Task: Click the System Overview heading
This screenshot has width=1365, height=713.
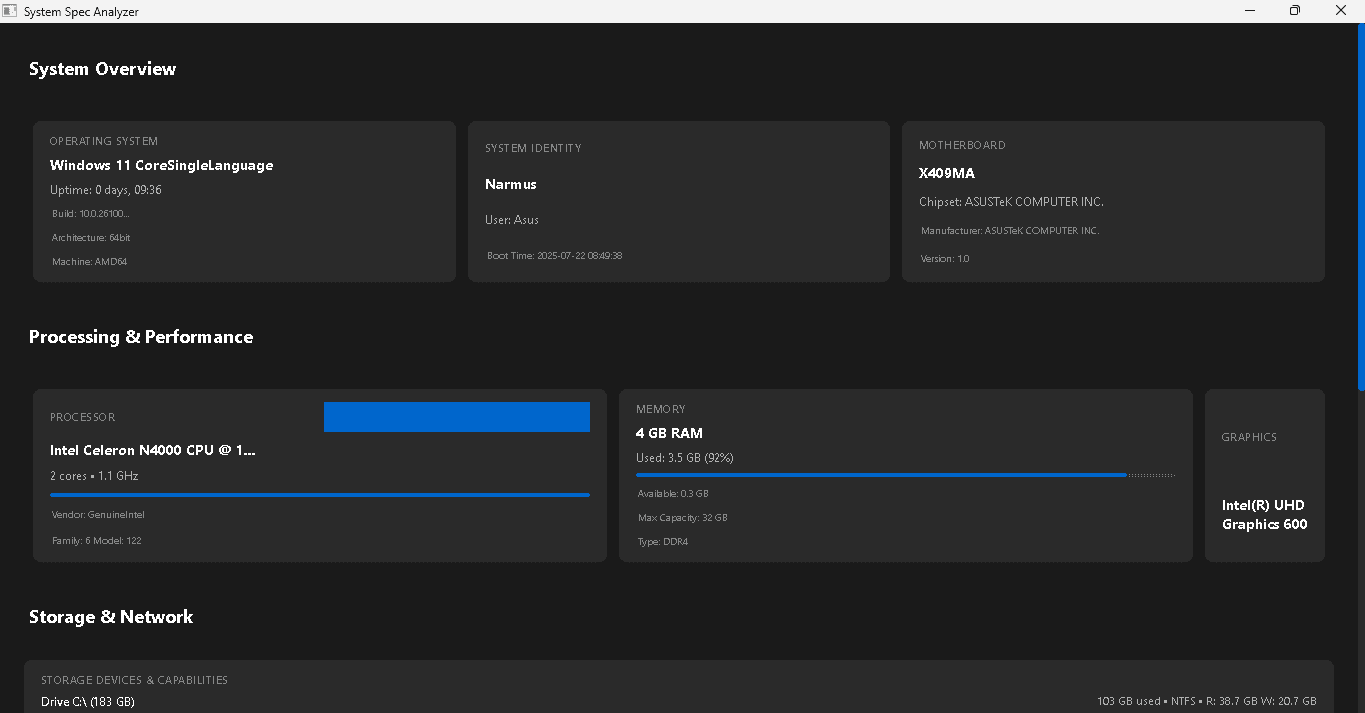Action: coord(102,69)
